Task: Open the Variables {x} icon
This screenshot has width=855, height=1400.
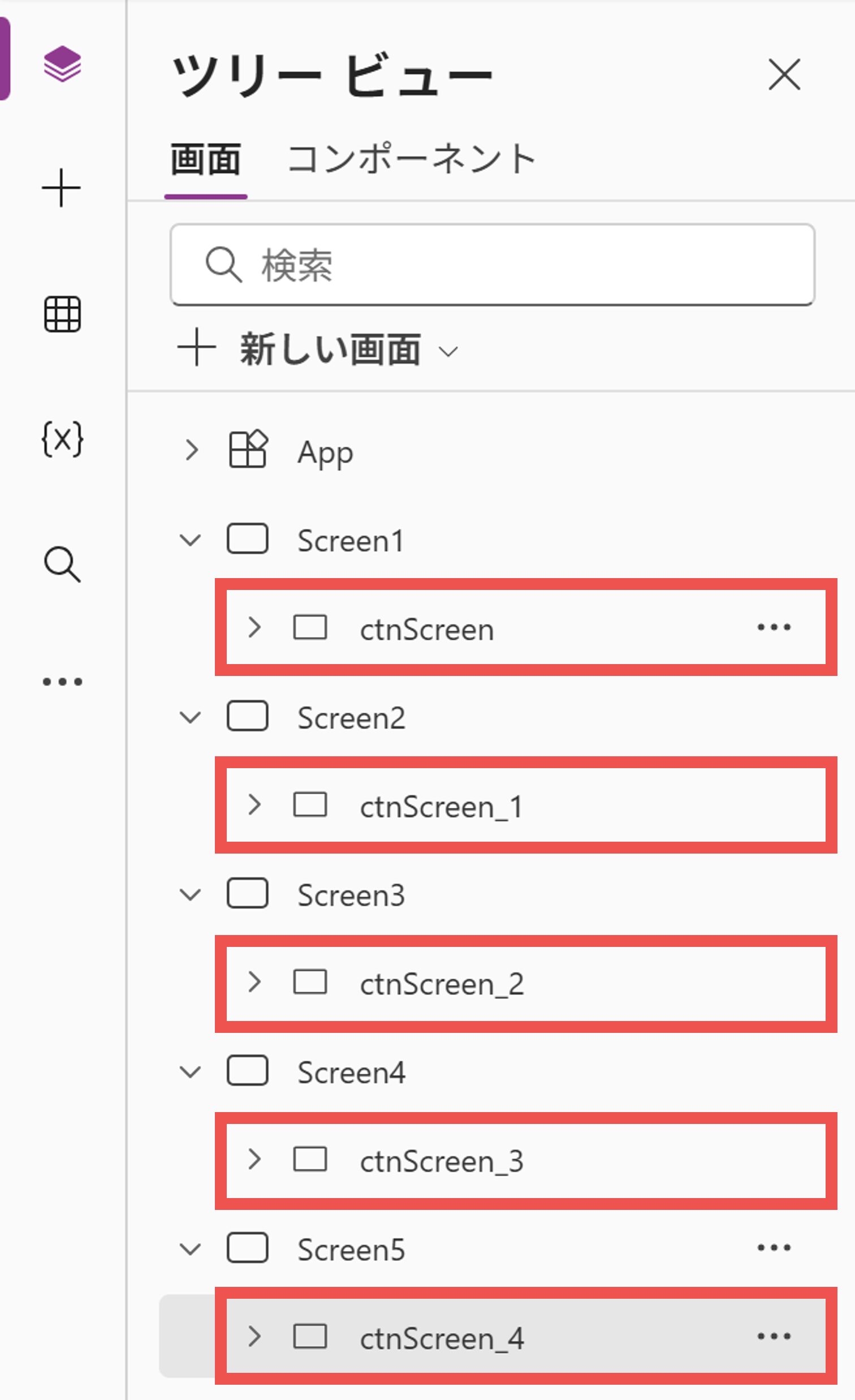Action: (x=63, y=439)
